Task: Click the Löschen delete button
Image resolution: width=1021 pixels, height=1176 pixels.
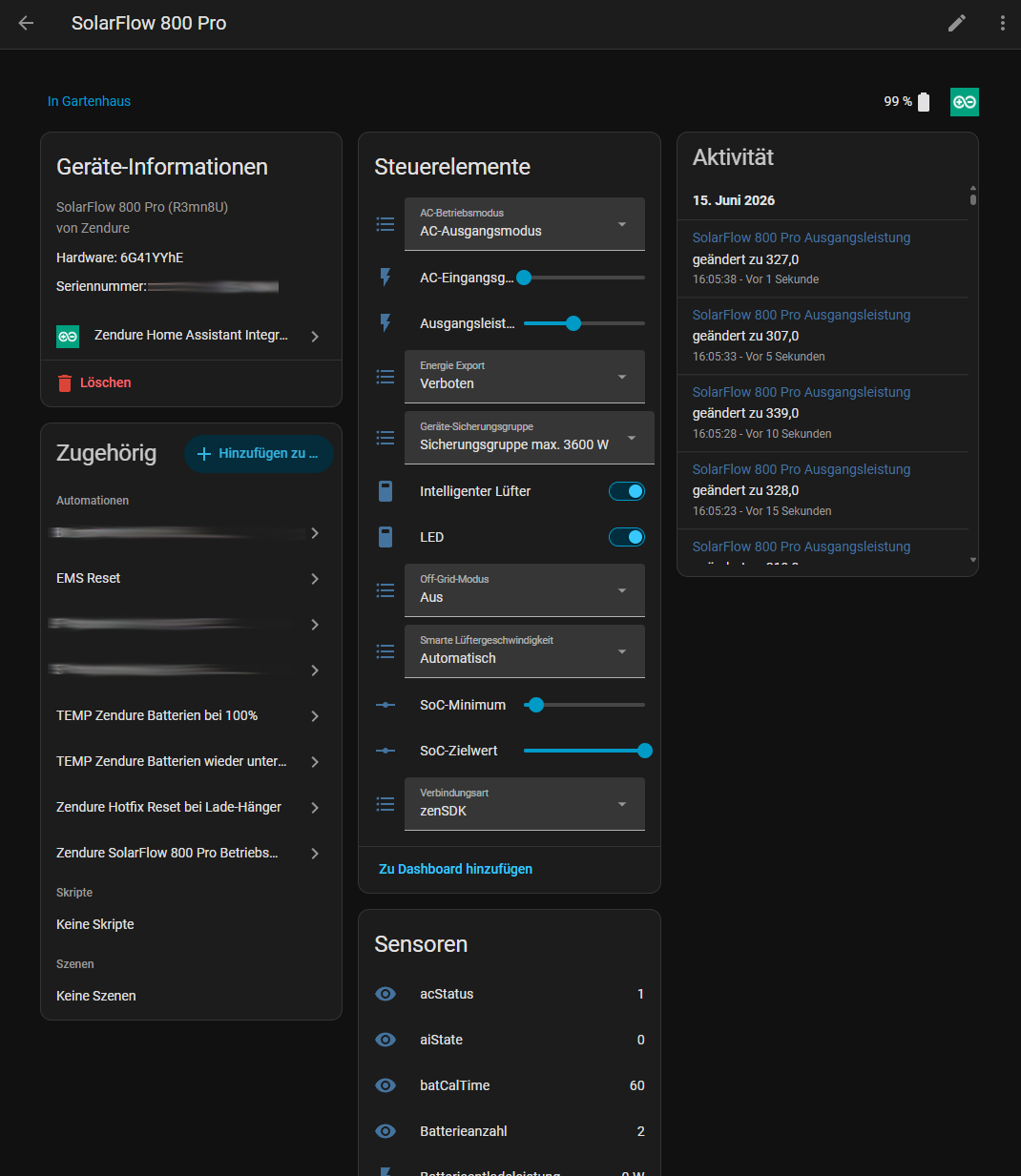Action: tap(94, 382)
